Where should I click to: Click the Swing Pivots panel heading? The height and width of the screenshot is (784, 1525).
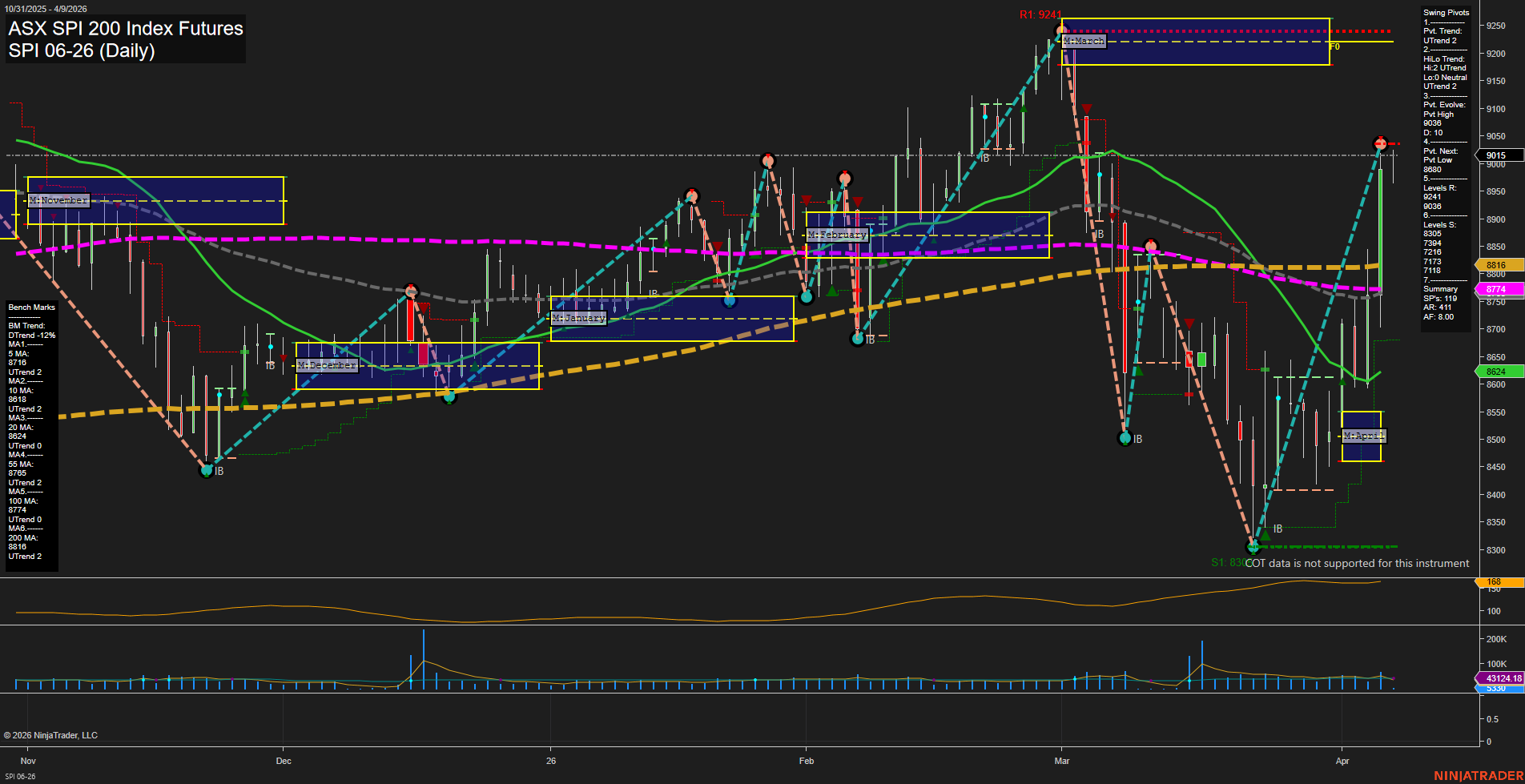coord(1446,13)
